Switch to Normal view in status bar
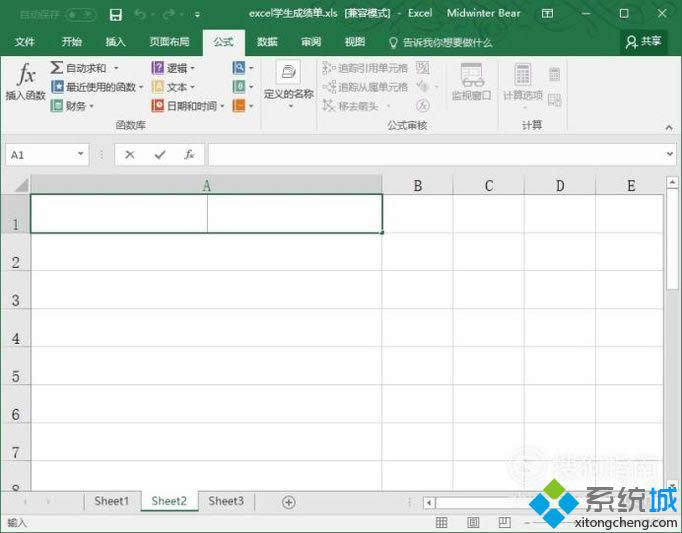 click(x=441, y=522)
